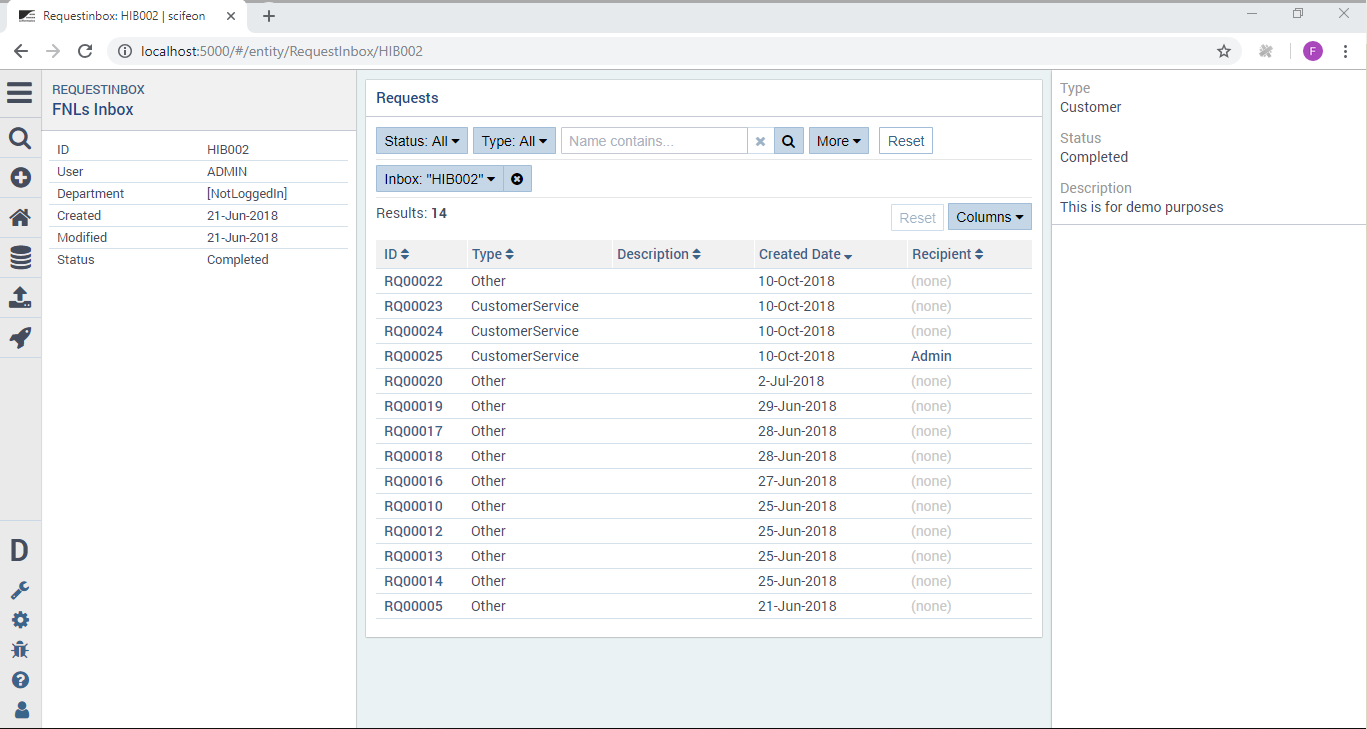1367x729 pixels.
Task: Go back with browser back arrow
Action: pyautogui.click(x=21, y=51)
